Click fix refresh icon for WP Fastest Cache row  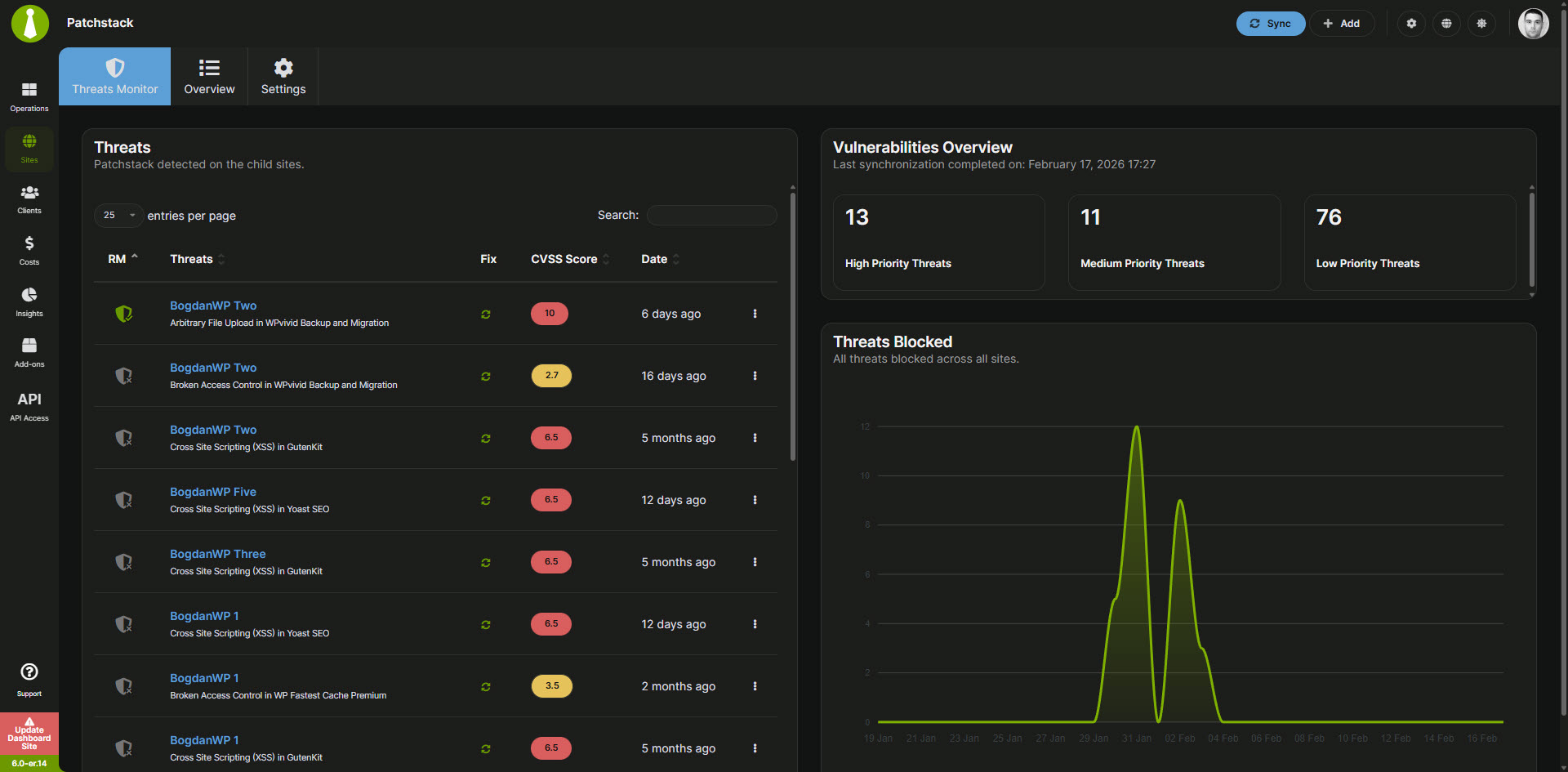point(486,687)
